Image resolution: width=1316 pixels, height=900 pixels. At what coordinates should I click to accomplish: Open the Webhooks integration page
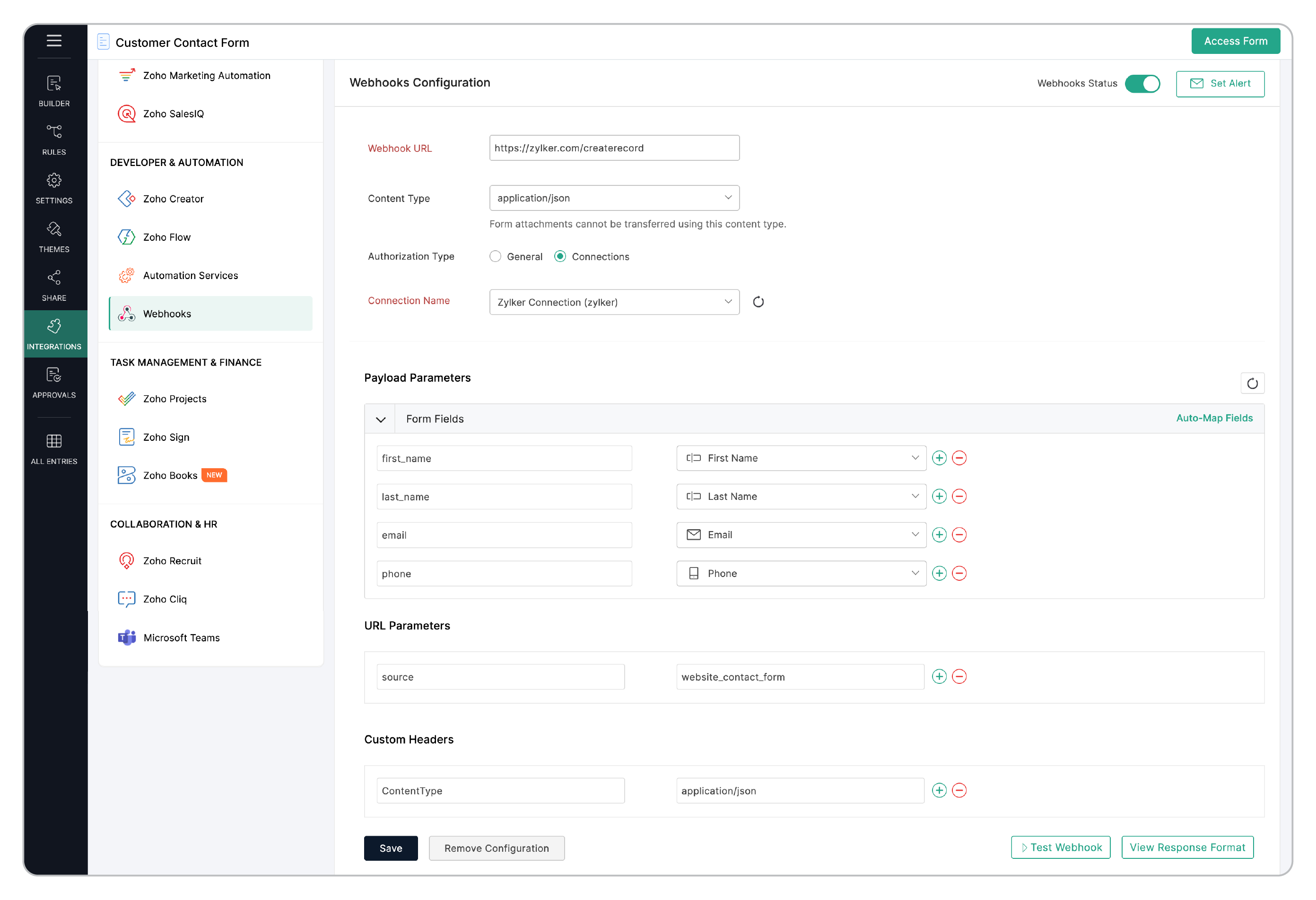167,313
